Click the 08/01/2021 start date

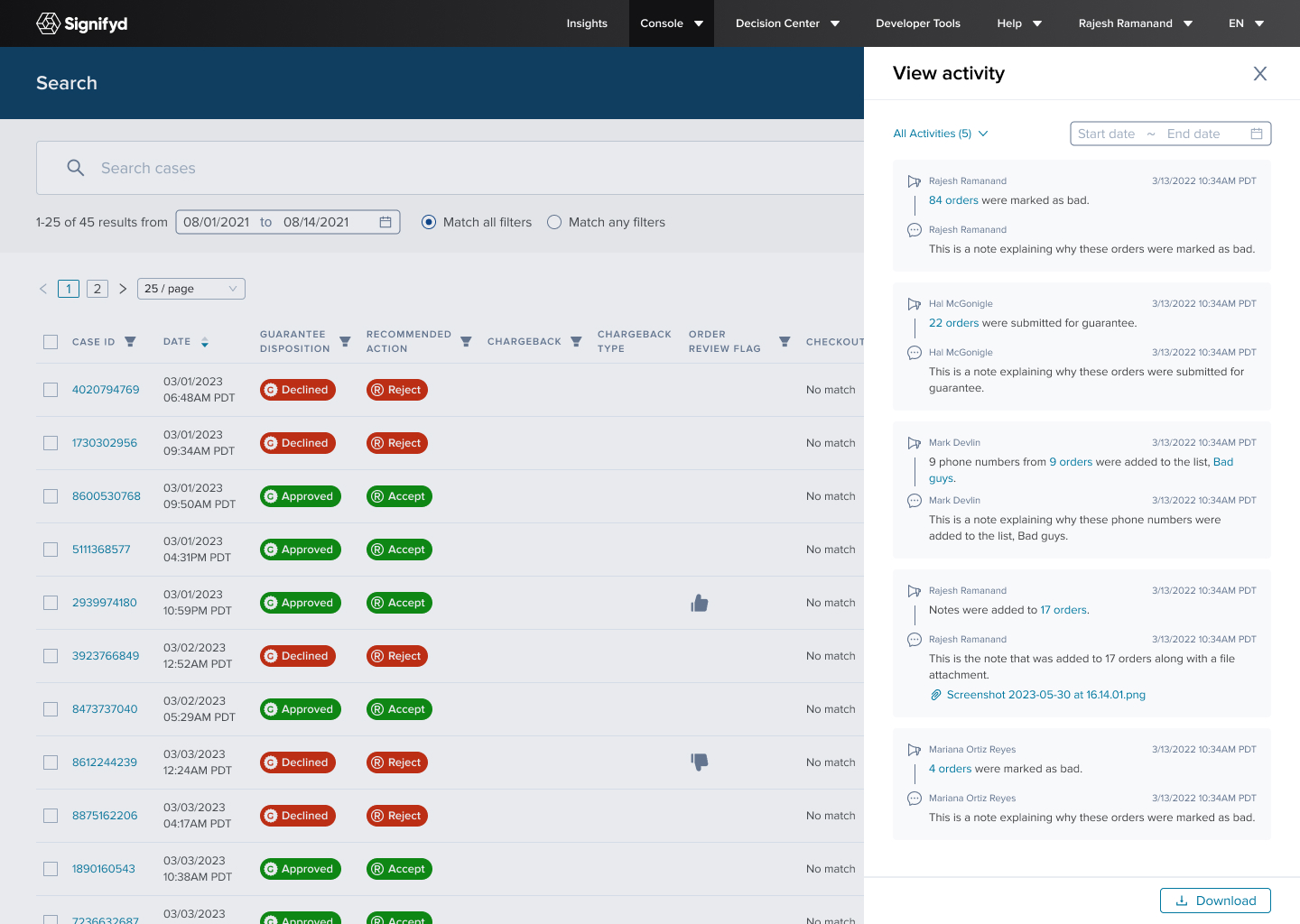tap(216, 222)
